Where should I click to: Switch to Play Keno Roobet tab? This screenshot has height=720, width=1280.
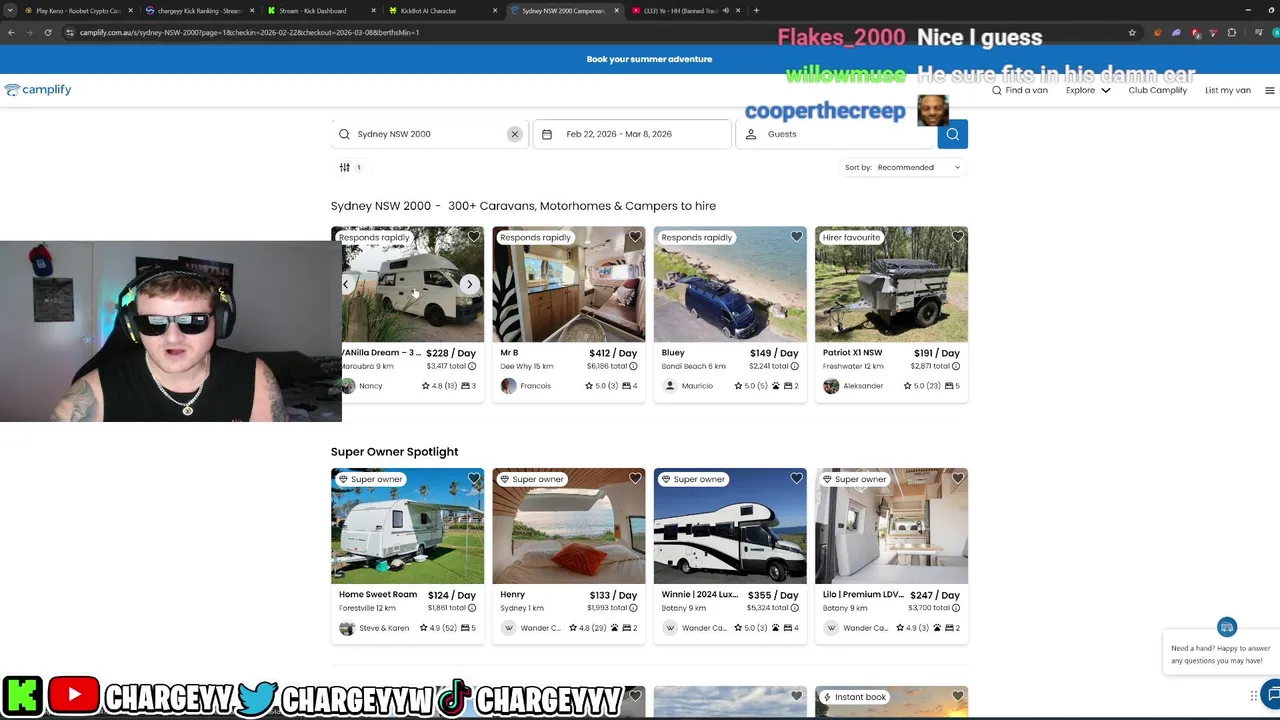[78, 10]
